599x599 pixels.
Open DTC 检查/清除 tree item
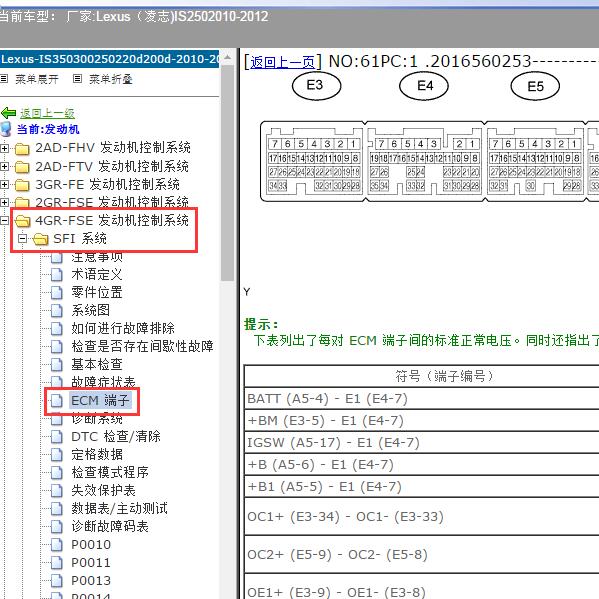point(116,437)
